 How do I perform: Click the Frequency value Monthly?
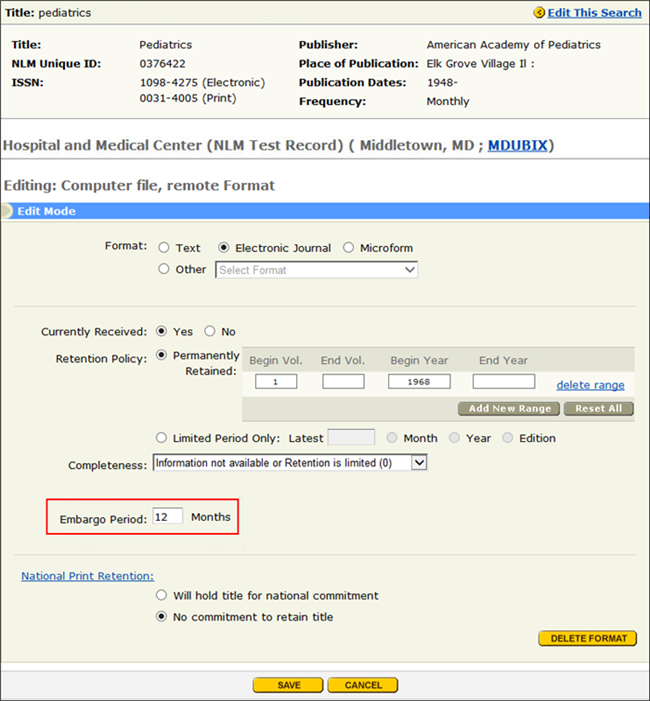click(448, 101)
